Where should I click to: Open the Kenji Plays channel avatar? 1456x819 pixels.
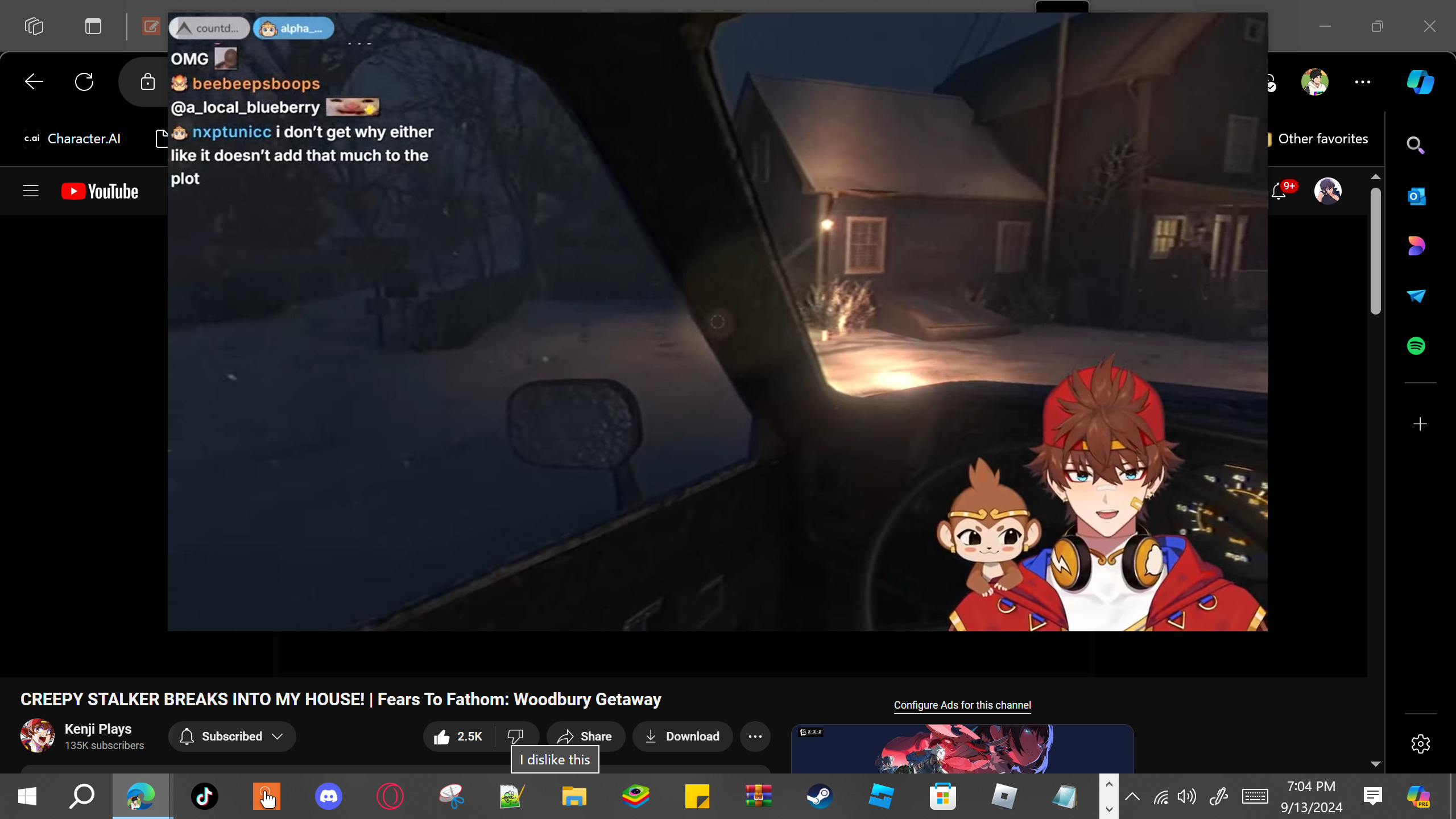38,735
